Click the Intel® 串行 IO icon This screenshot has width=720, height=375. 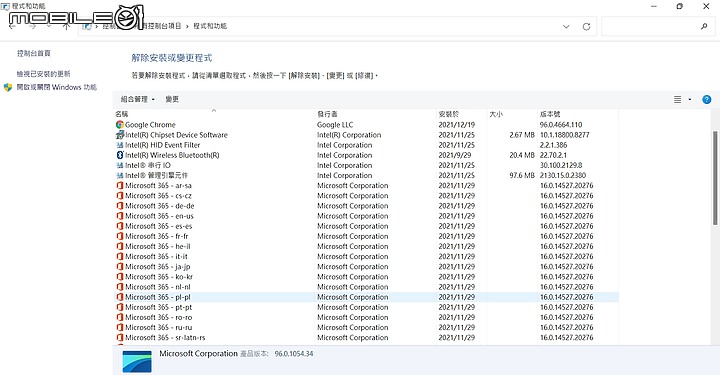pyautogui.click(x=120, y=165)
